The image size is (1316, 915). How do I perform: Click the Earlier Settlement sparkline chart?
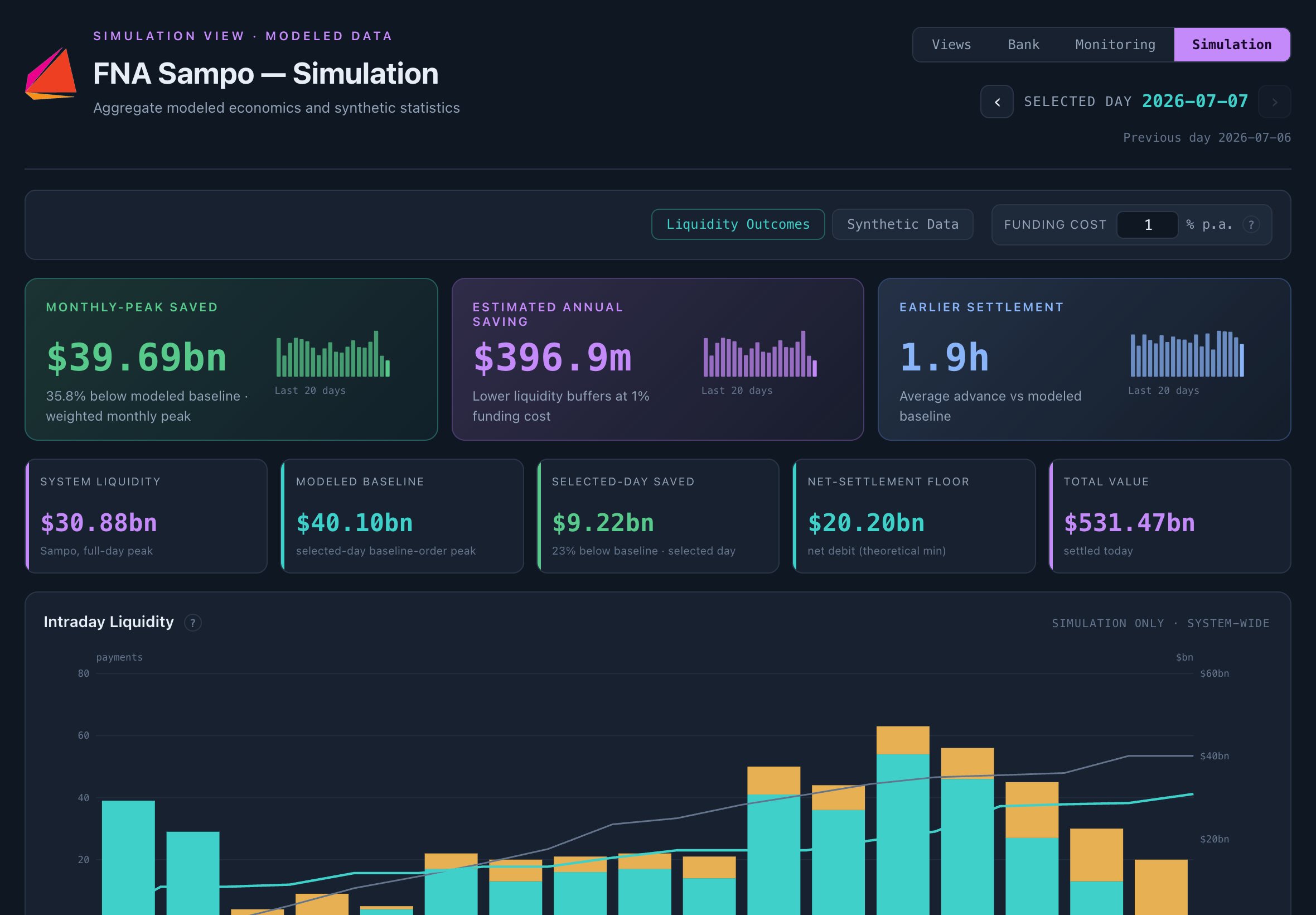1187,354
